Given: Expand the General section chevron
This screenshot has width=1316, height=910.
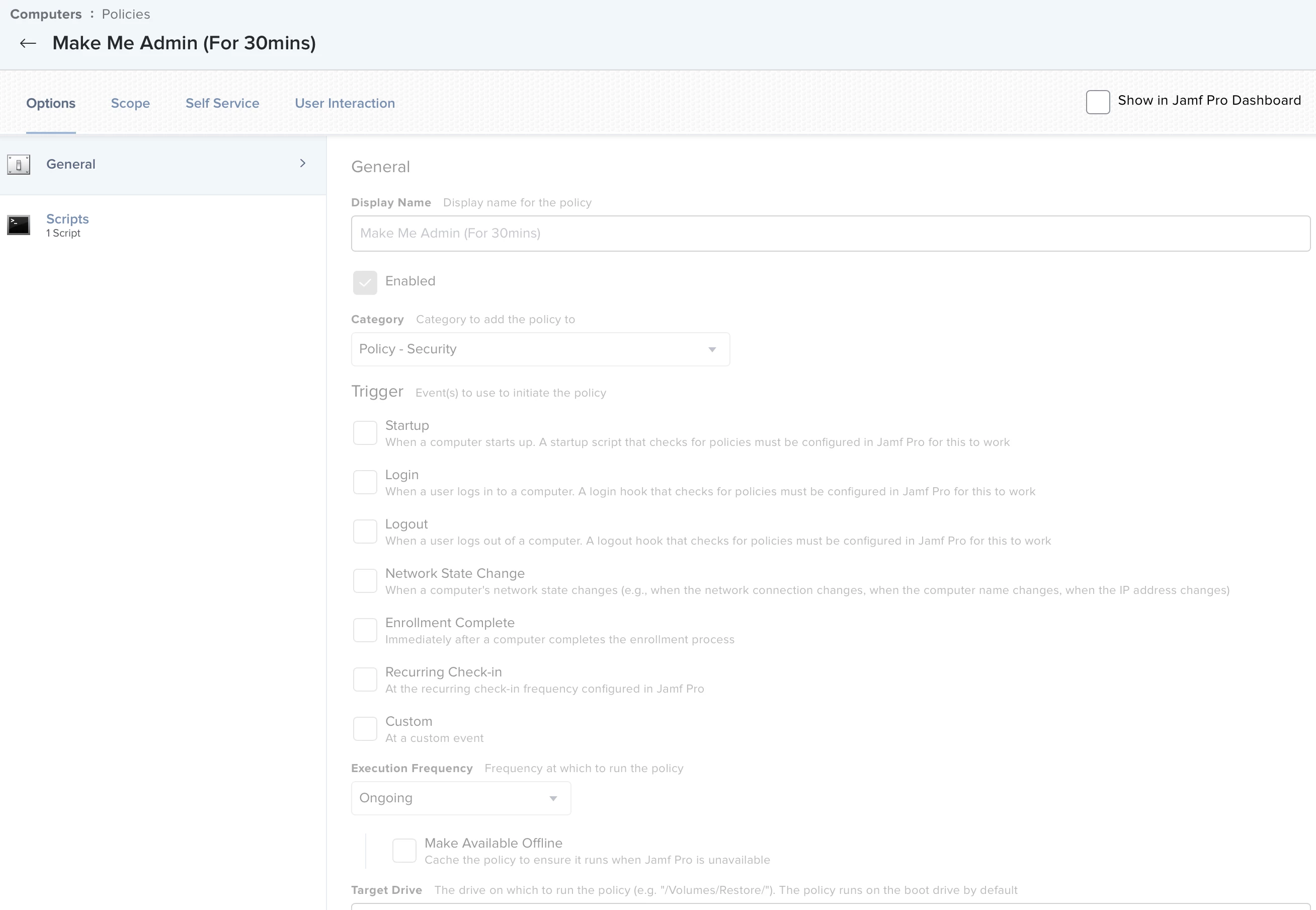Looking at the screenshot, I should [x=303, y=164].
